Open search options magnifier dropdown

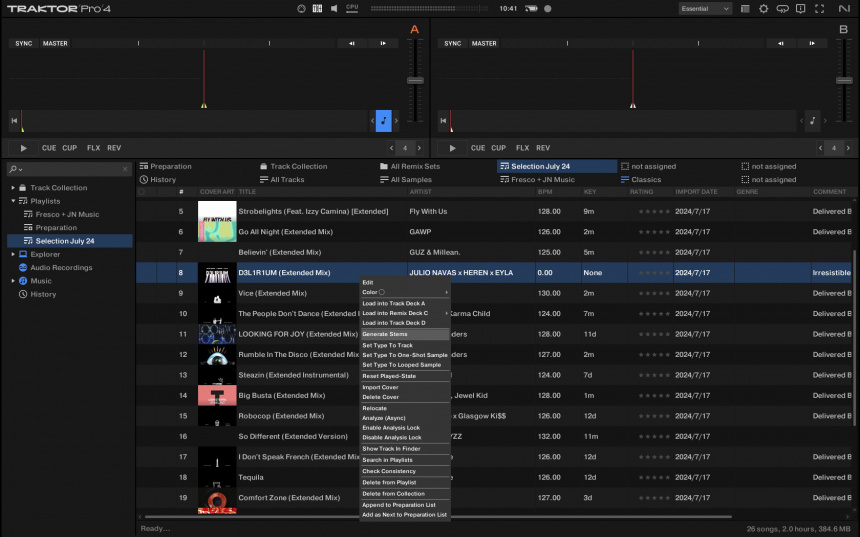(x=15, y=169)
